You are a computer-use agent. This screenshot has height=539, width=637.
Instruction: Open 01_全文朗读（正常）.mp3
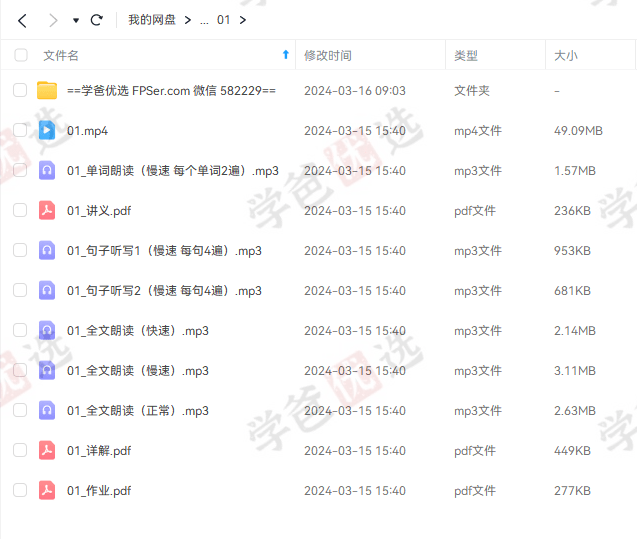(138, 411)
